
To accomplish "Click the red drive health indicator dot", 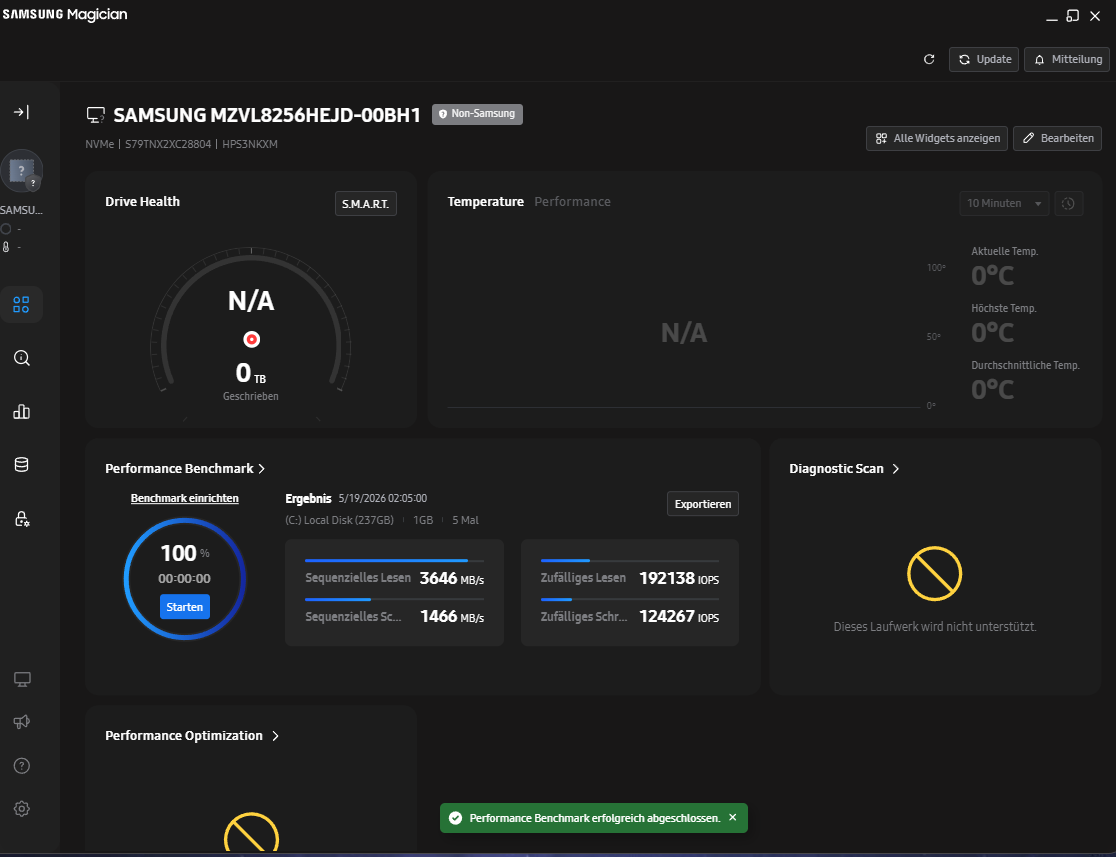I will (x=251, y=340).
